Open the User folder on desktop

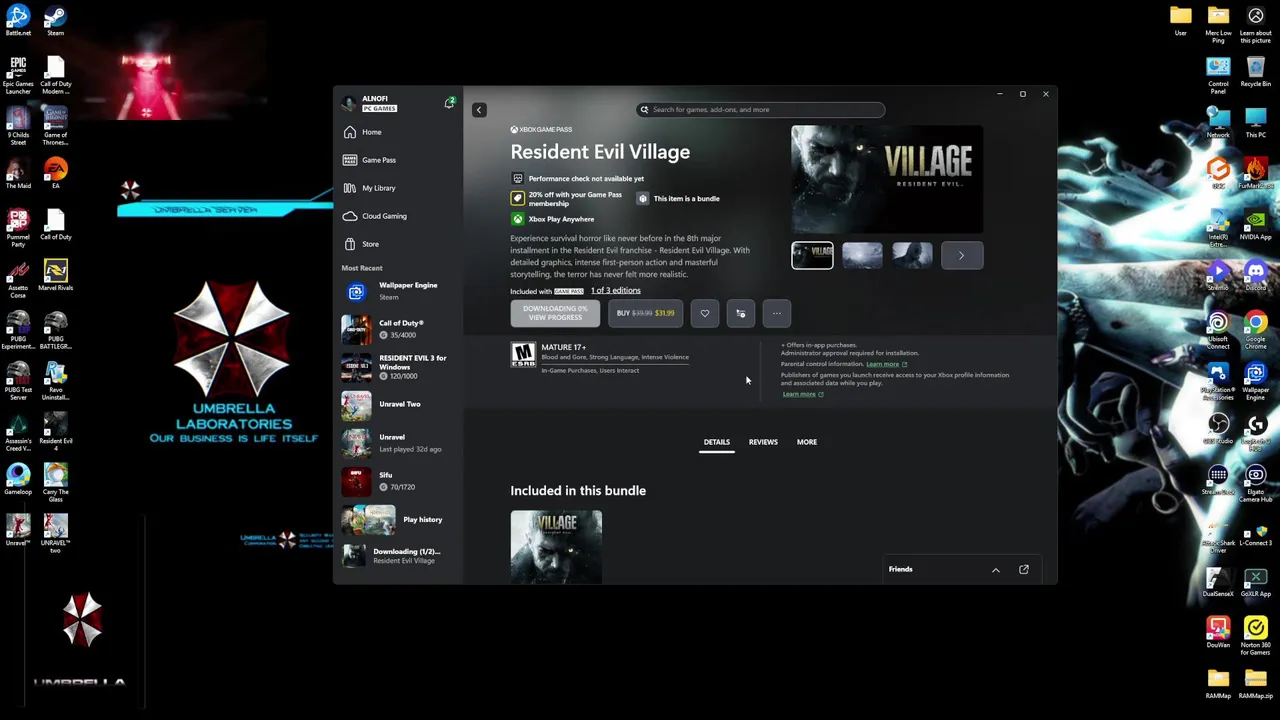pyautogui.click(x=1181, y=20)
